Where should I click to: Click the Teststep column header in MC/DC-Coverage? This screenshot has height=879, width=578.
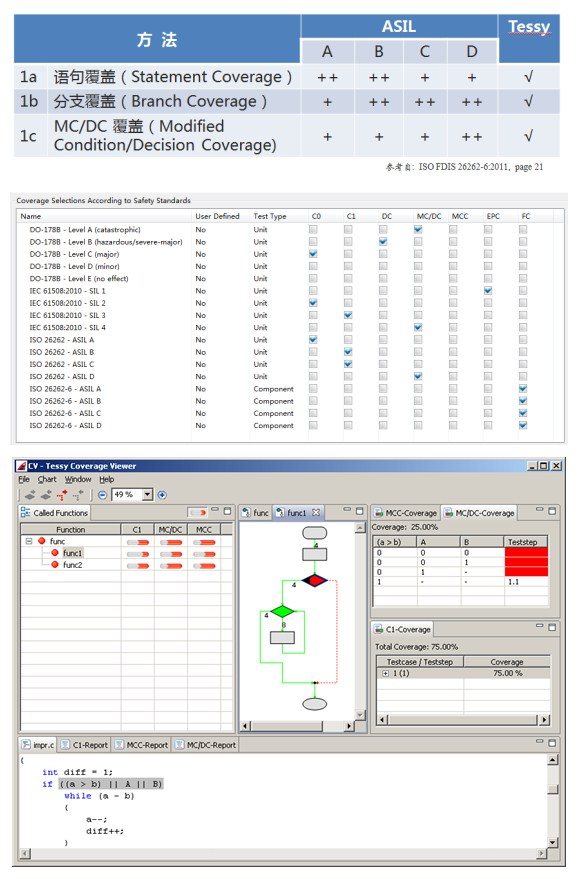tap(525, 542)
